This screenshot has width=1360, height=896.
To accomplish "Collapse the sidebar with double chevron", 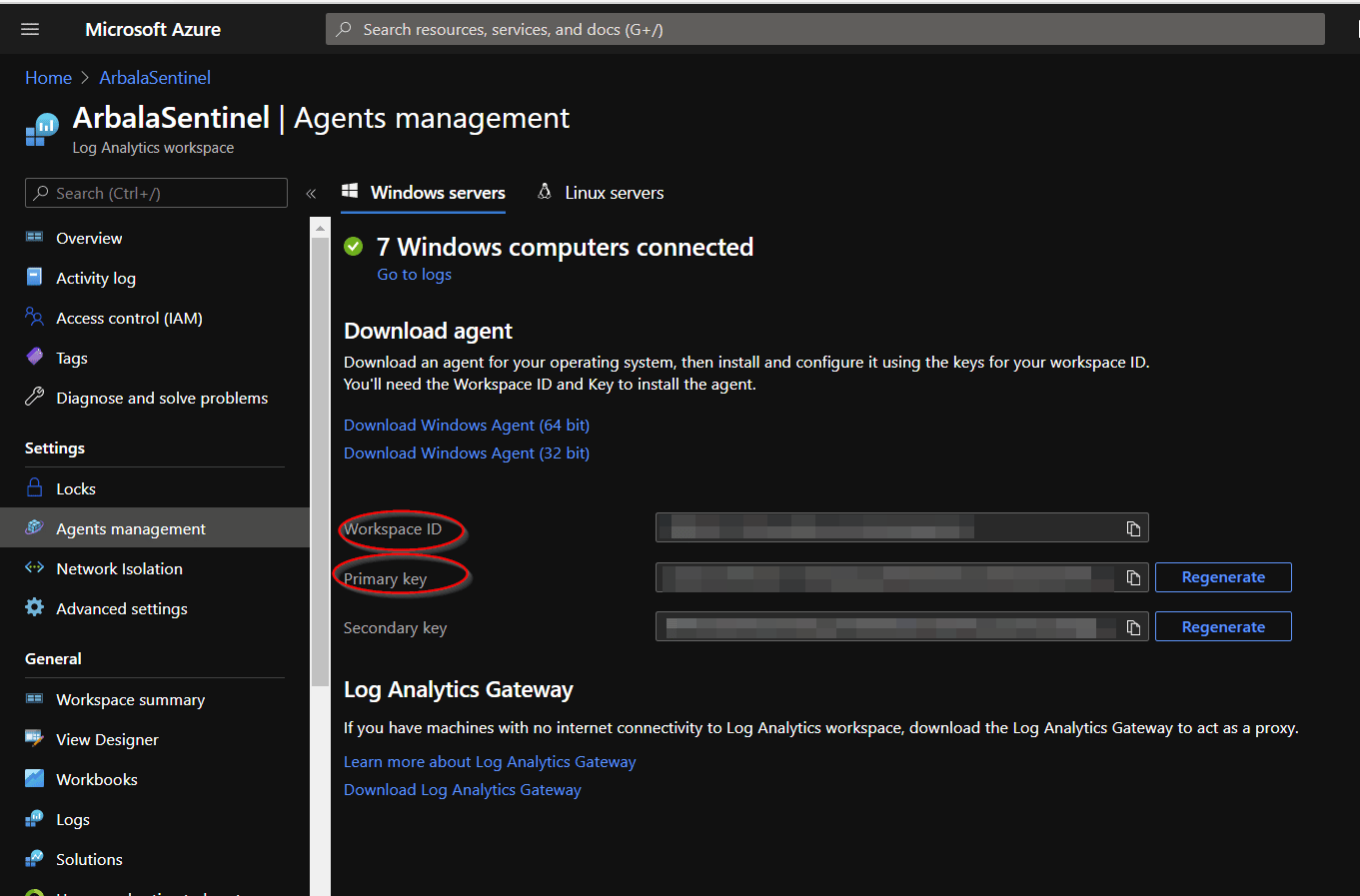I will 311,193.
